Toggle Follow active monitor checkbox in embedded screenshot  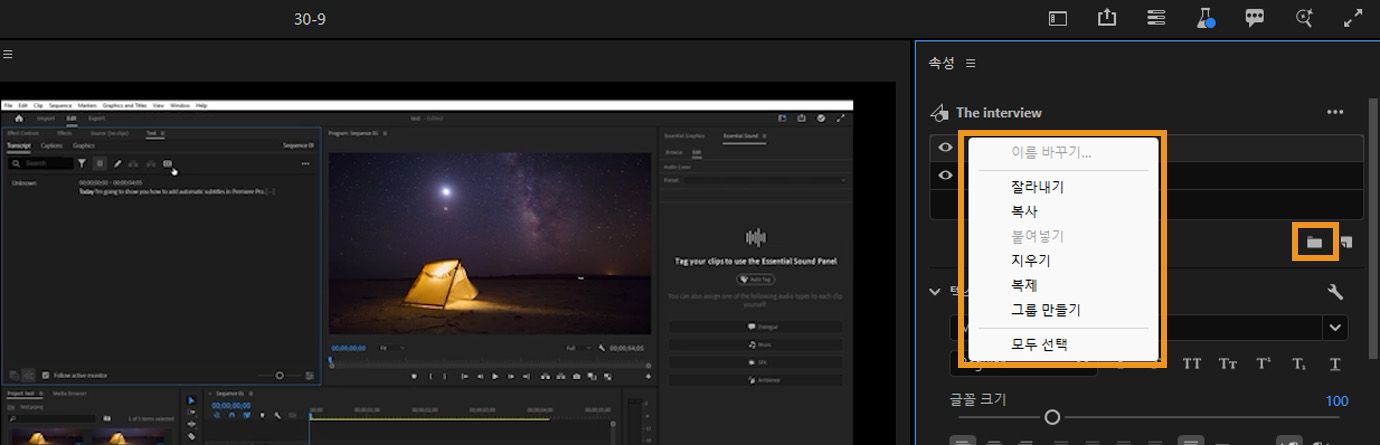[x=46, y=375]
